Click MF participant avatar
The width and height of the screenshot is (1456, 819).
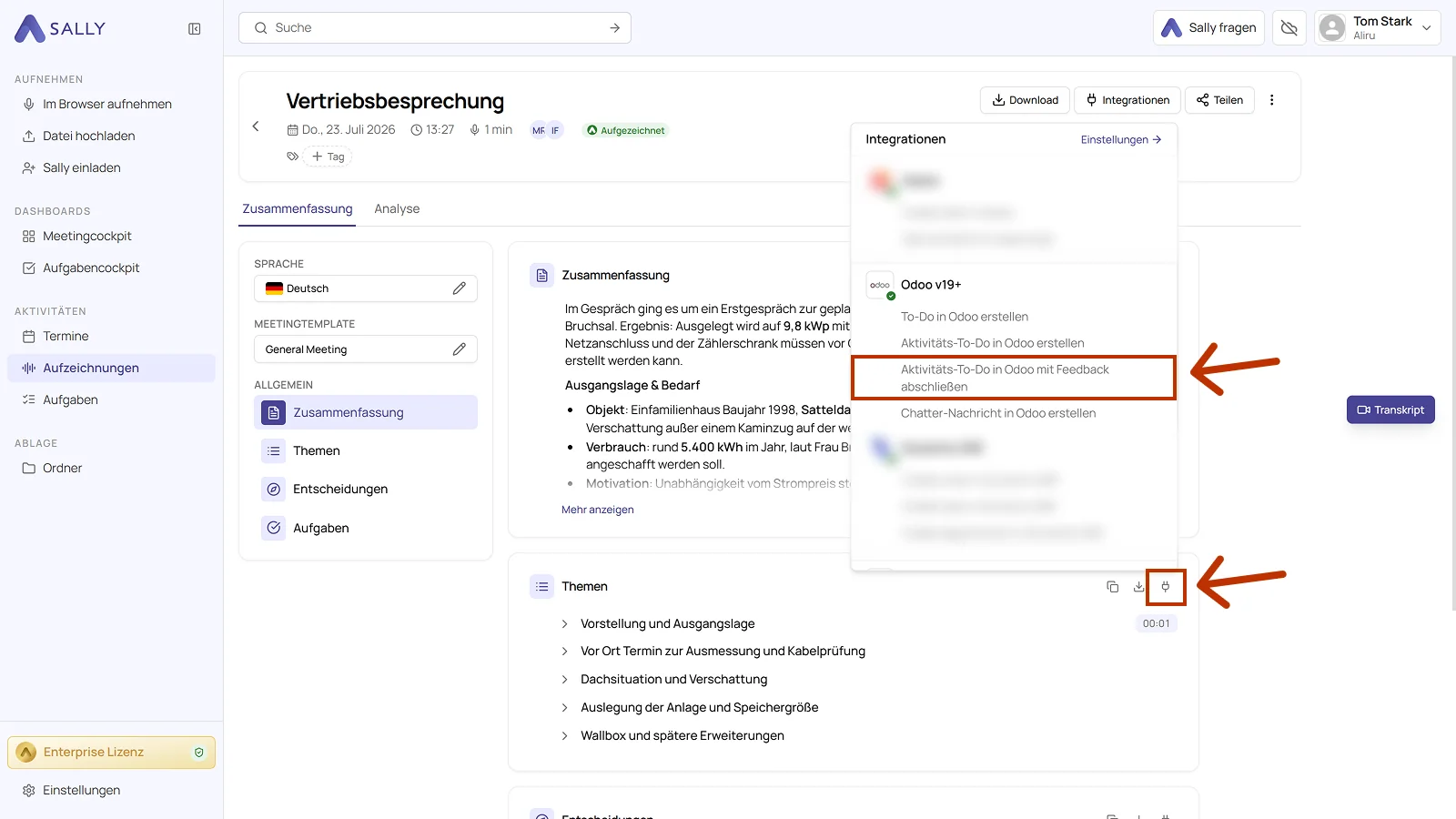539,130
